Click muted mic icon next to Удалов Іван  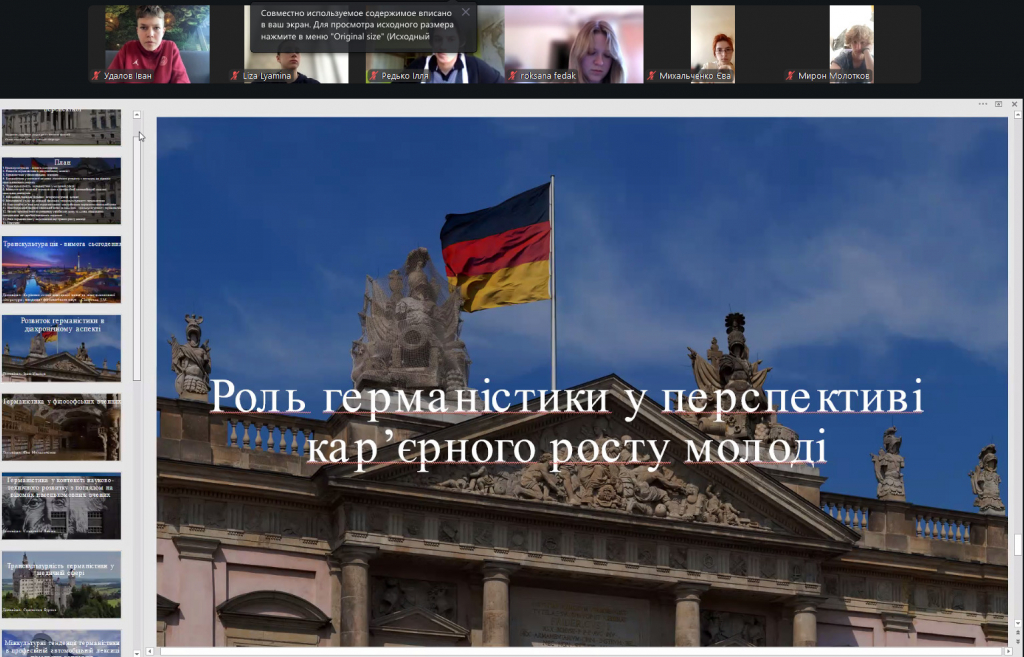(96, 75)
